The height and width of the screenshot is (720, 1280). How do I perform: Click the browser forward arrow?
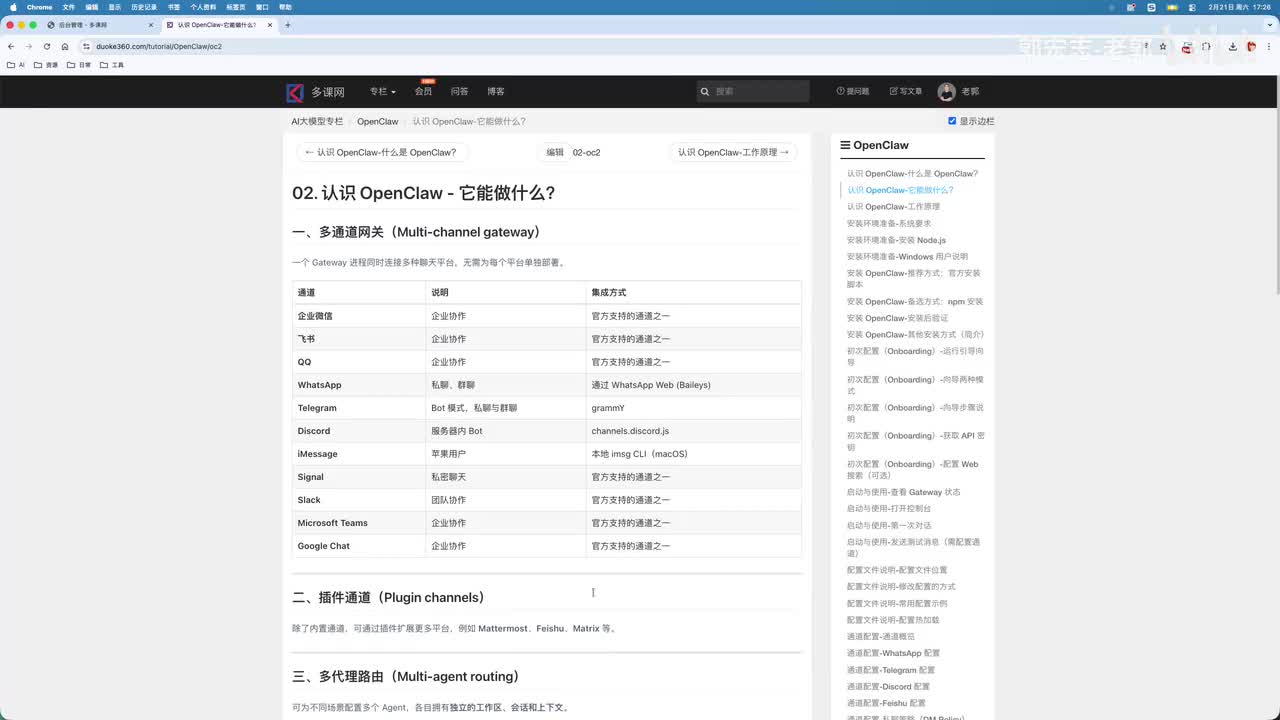[29, 46]
